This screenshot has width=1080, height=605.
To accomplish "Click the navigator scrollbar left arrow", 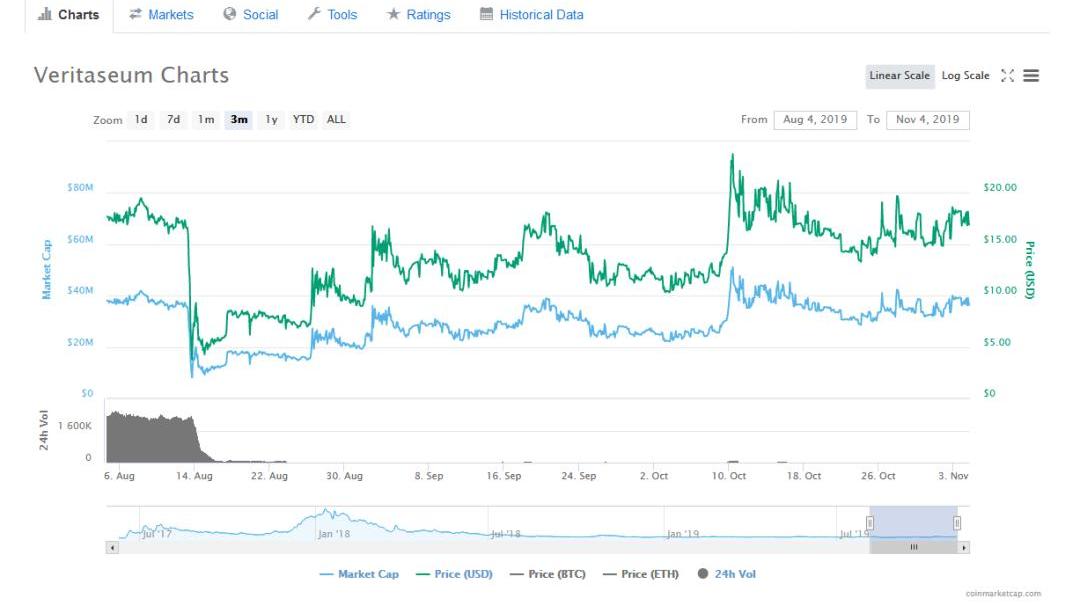I will point(111,547).
